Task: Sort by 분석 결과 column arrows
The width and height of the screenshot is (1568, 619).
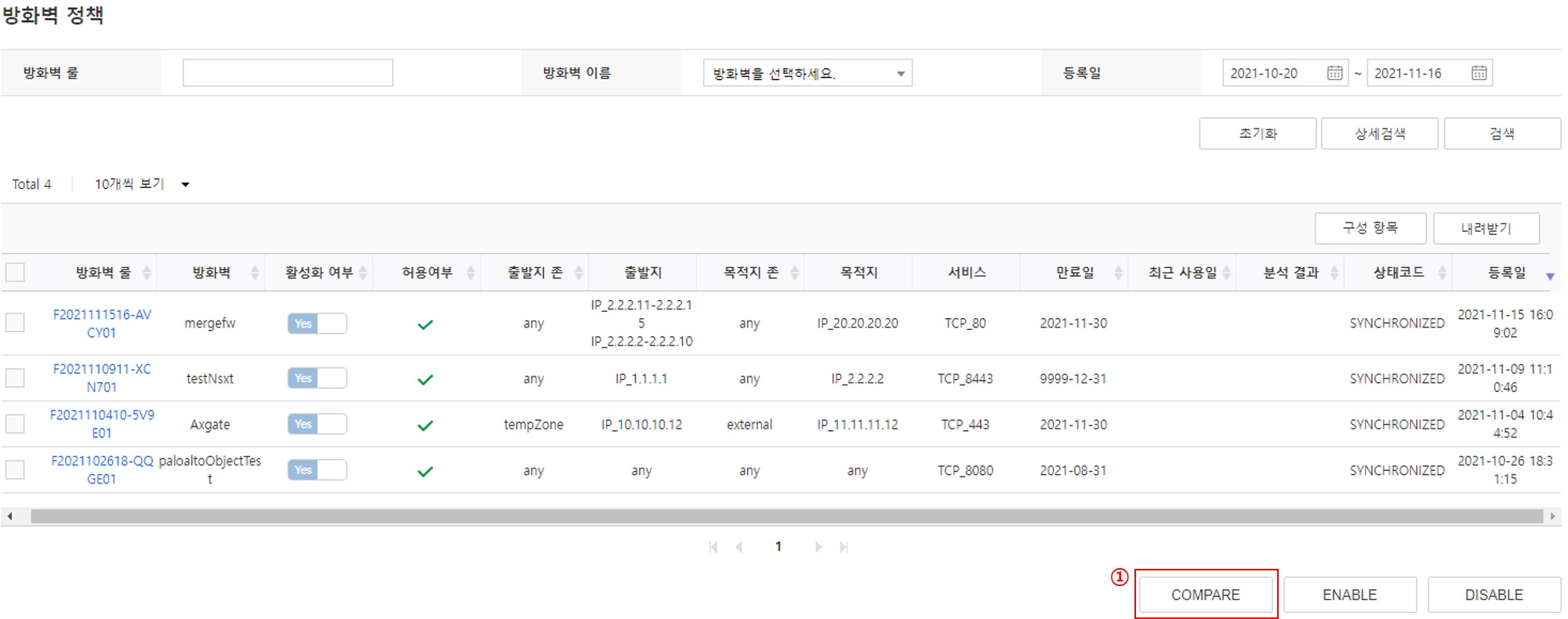Action: pos(1334,273)
